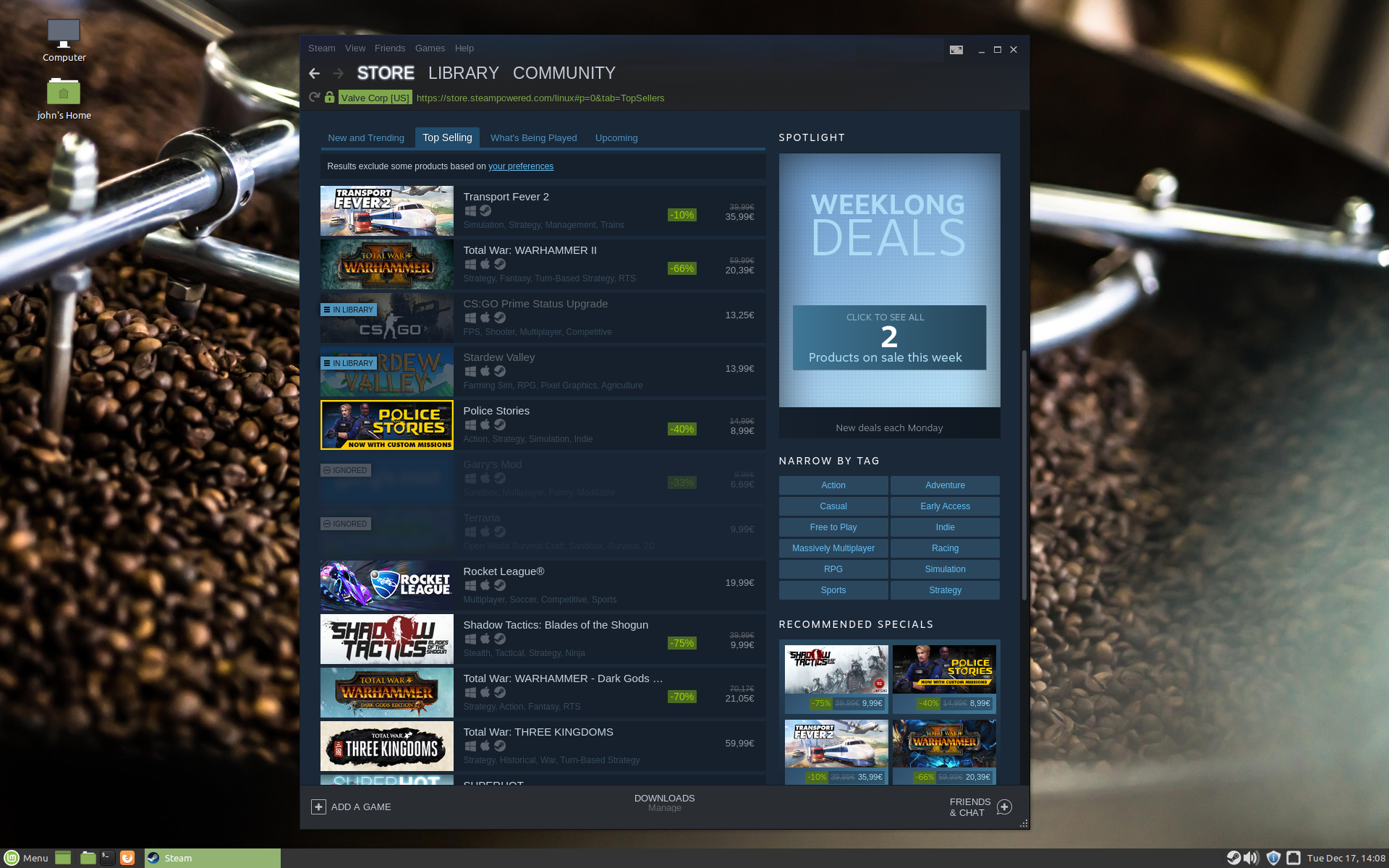Click the clock showing Tue Dec 17
This screenshot has height=868, width=1389.
coord(1346,858)
